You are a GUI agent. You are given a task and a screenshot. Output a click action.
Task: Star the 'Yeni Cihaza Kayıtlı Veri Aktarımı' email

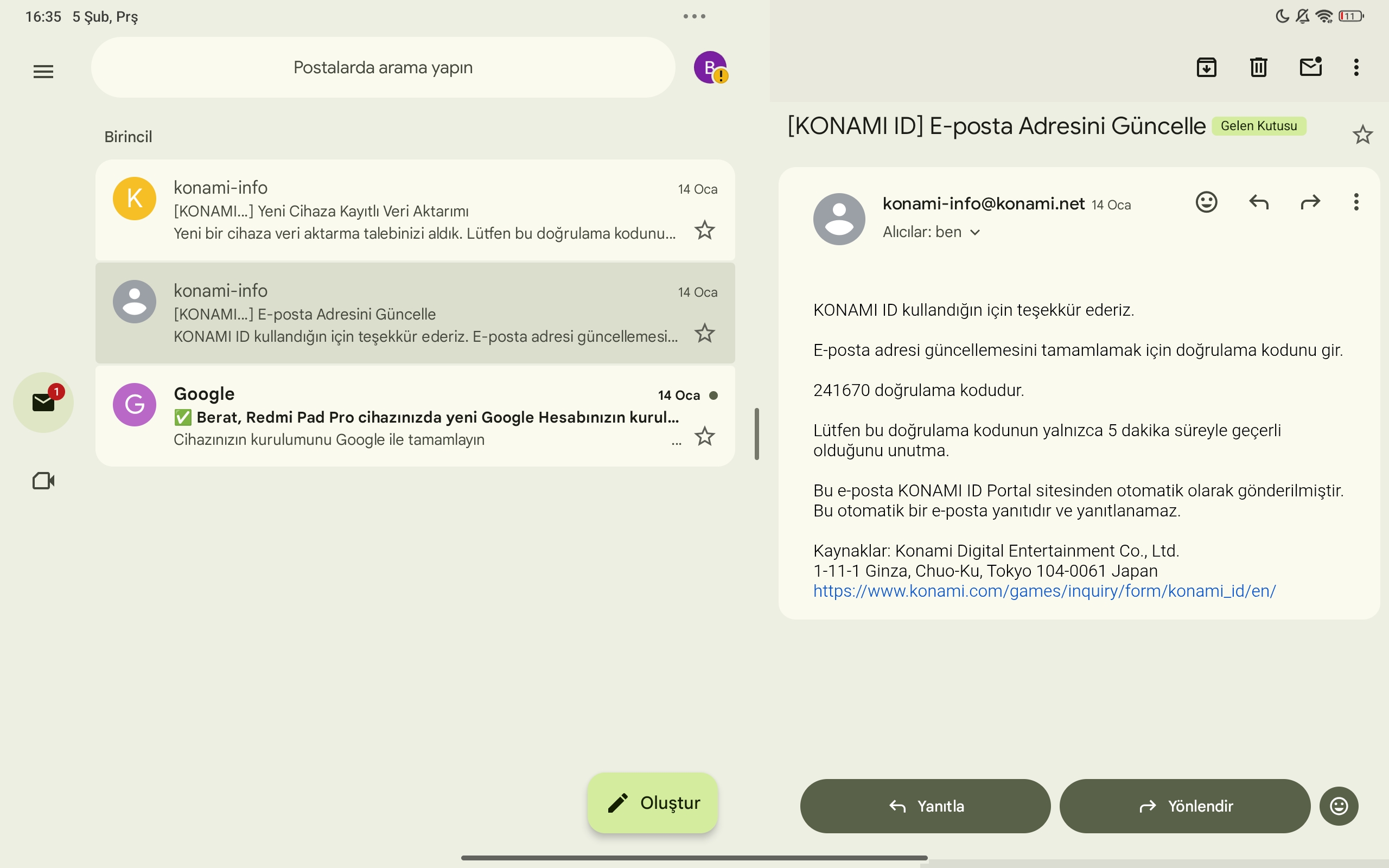click(x=705, y=230)
